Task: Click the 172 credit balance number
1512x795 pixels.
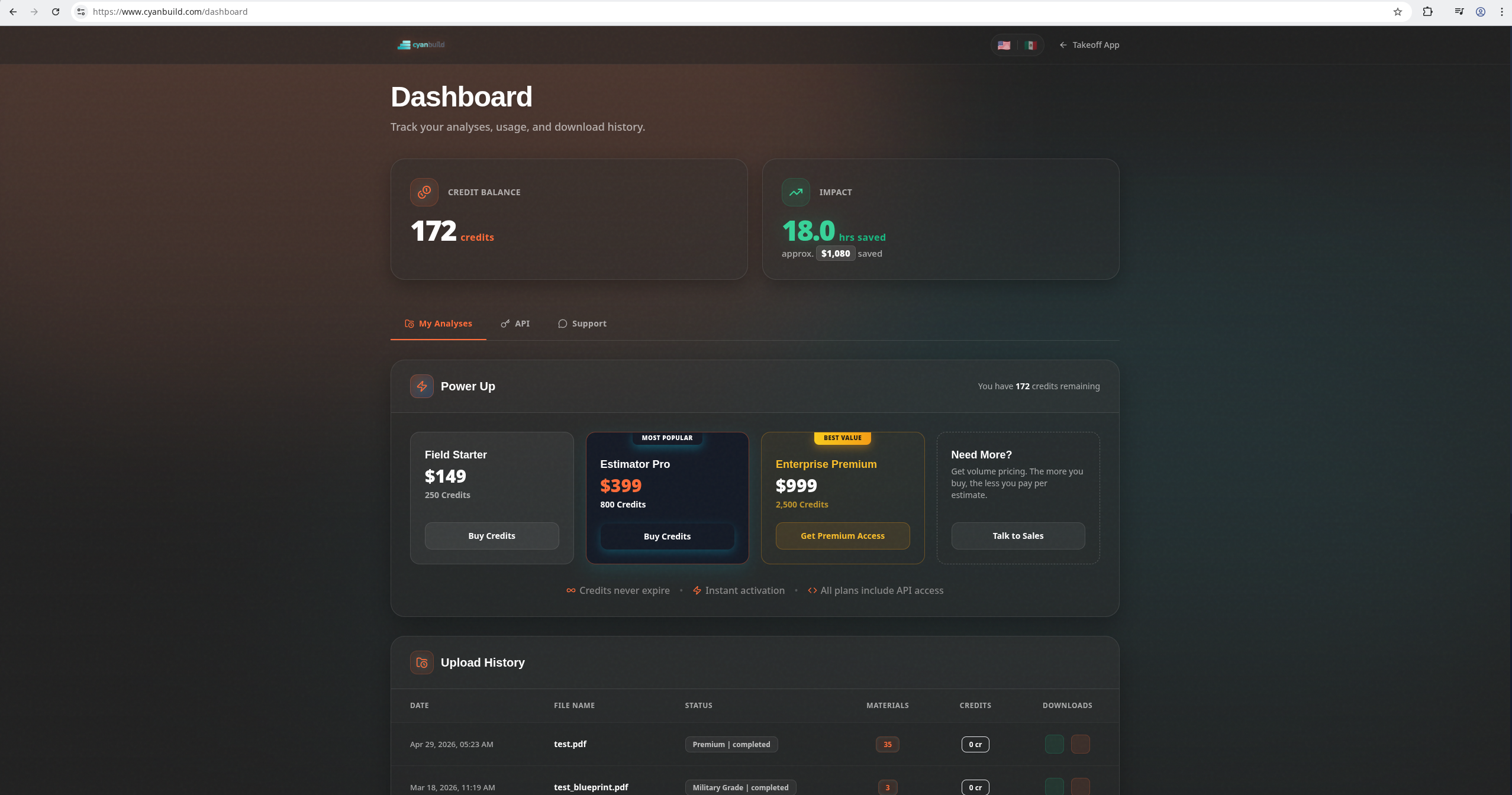Action: tap(434, 231)
